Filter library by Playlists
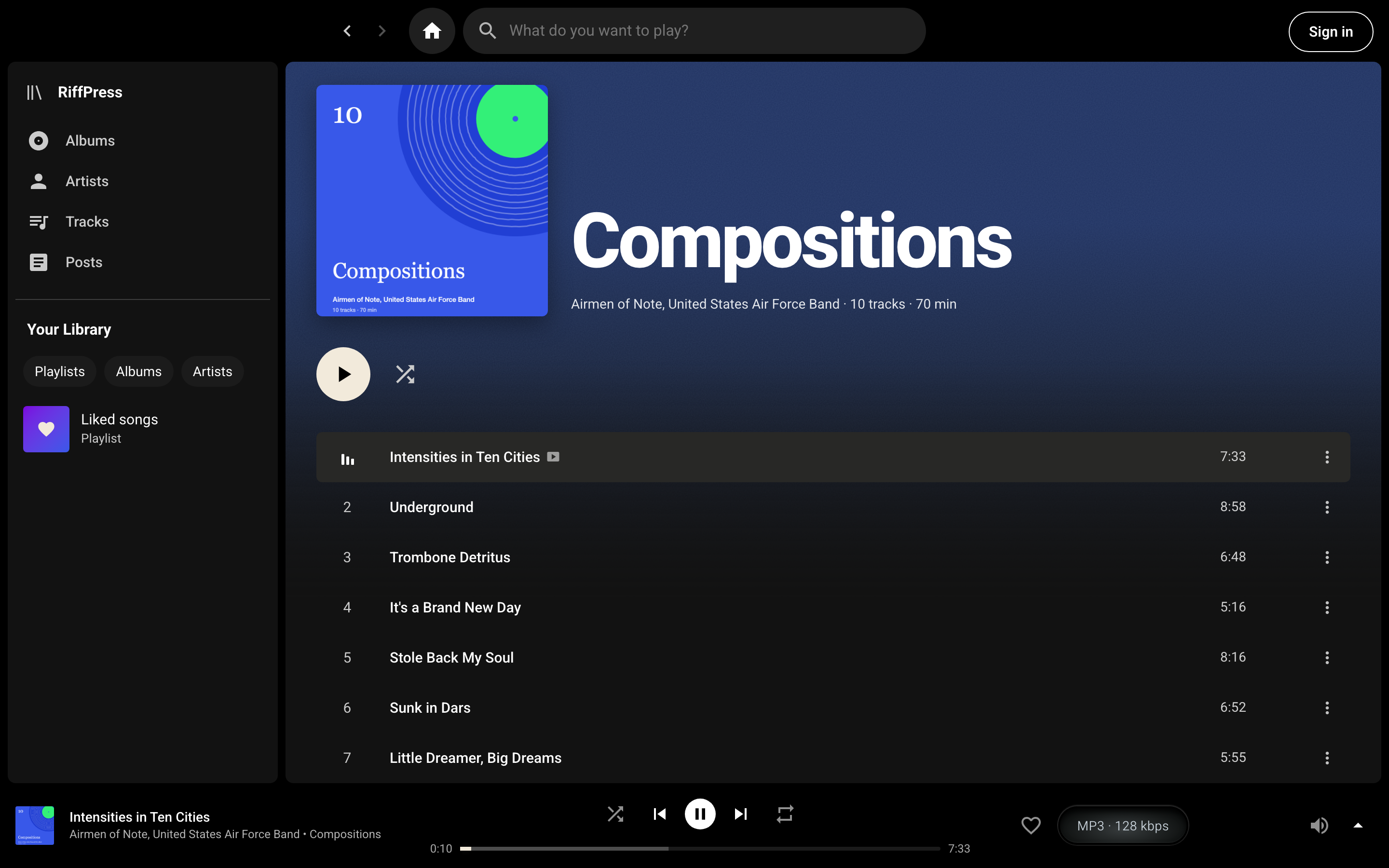The image size is (1389, 868). [x=60, y=371]
